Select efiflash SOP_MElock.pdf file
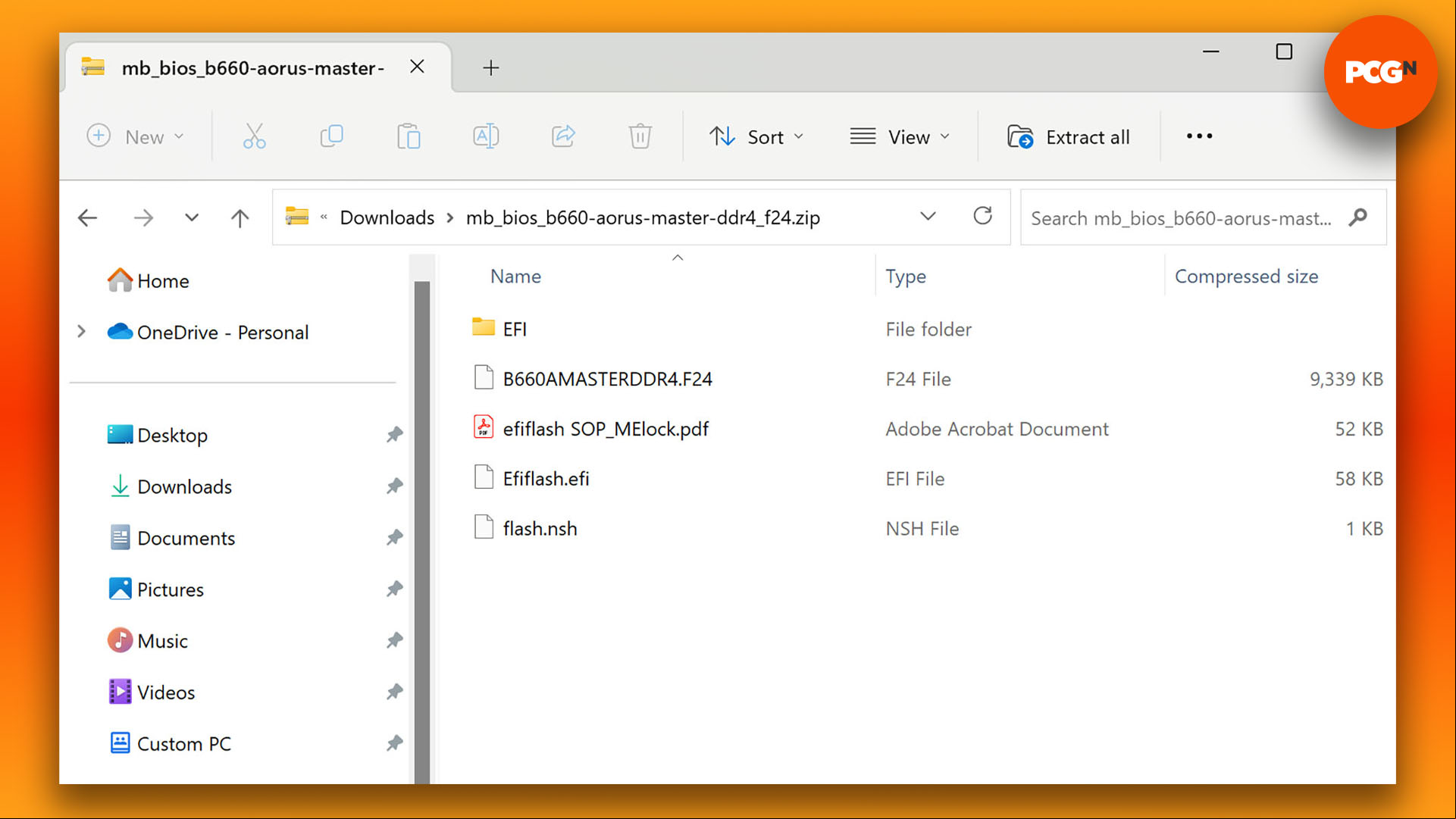Viewport: 1456px width, 819px height. pyautogui.click(x=590, y=429)
